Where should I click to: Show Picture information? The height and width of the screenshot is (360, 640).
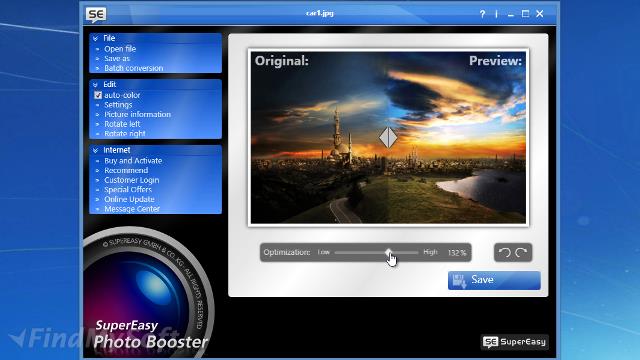137,114
